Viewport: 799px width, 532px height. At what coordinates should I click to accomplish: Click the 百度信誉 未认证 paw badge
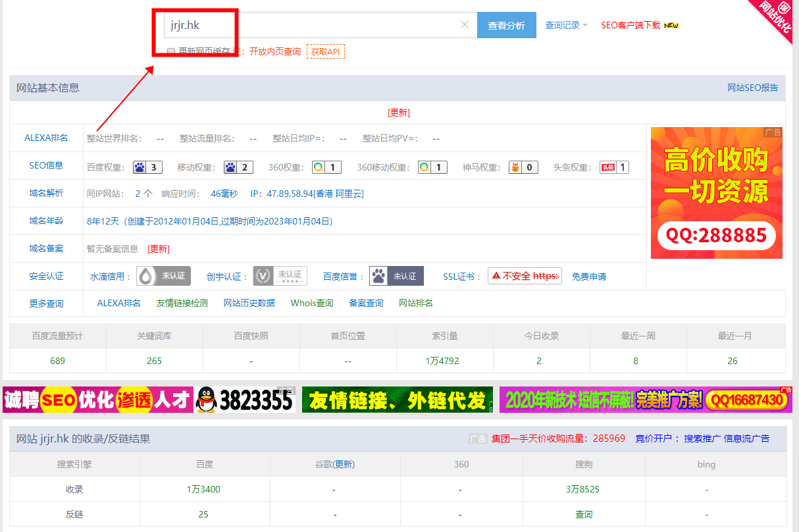point(396,276)
